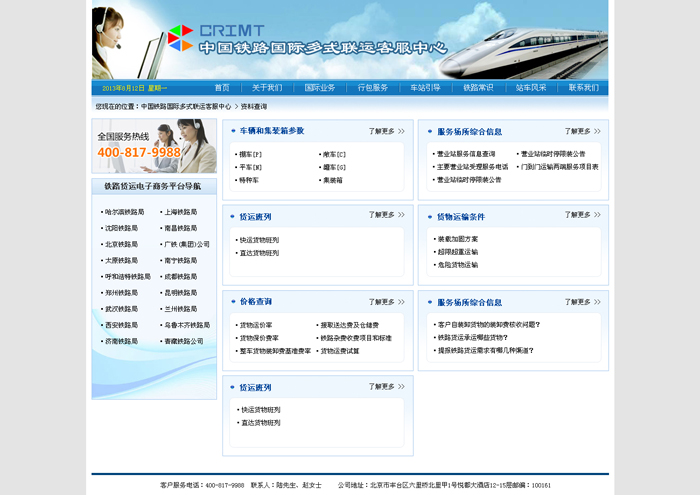Click the 400-817-9988 hotline banner image

coord(153,146)
